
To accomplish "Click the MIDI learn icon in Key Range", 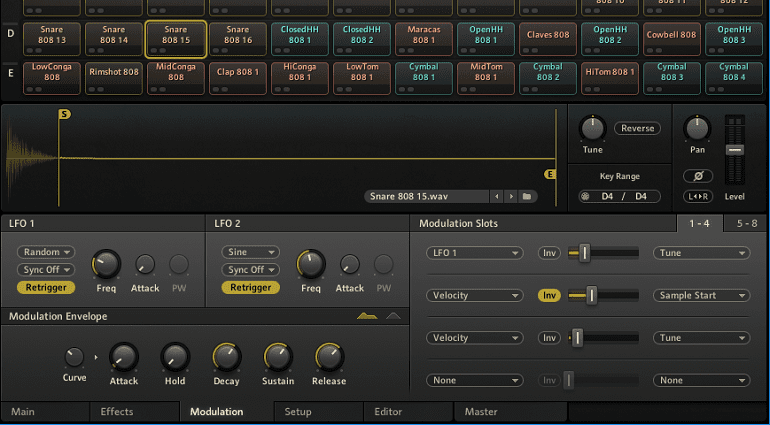I will click(x=585, y=197).
